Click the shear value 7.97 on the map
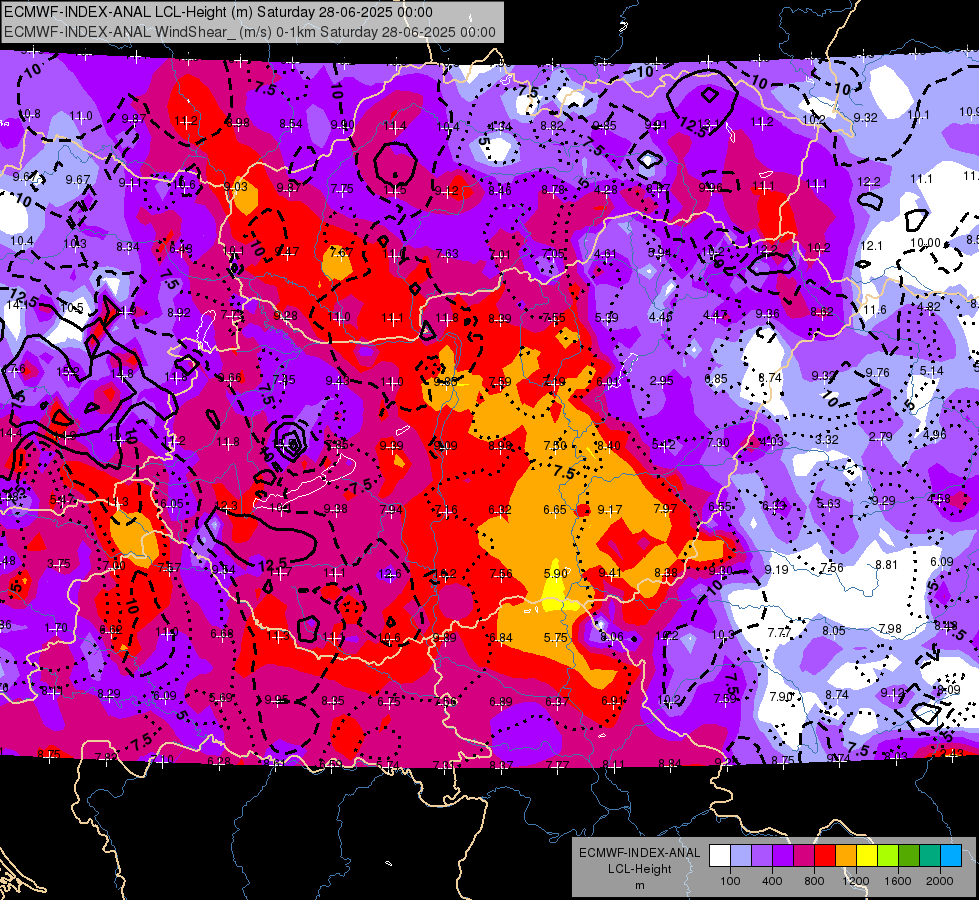The height and width of the screenshot is (900, 979). 665,508
